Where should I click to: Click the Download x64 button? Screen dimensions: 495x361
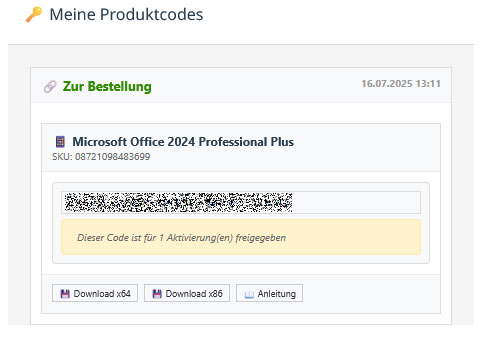[95, 293]
